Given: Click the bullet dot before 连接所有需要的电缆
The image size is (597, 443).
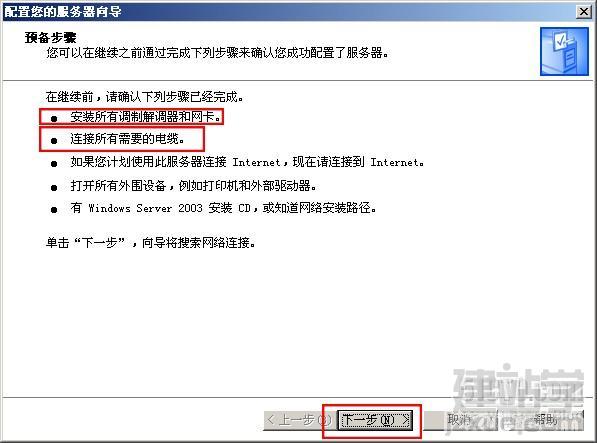Looking at the screenshot, I should pyautogui.click(x=54, y=141).
